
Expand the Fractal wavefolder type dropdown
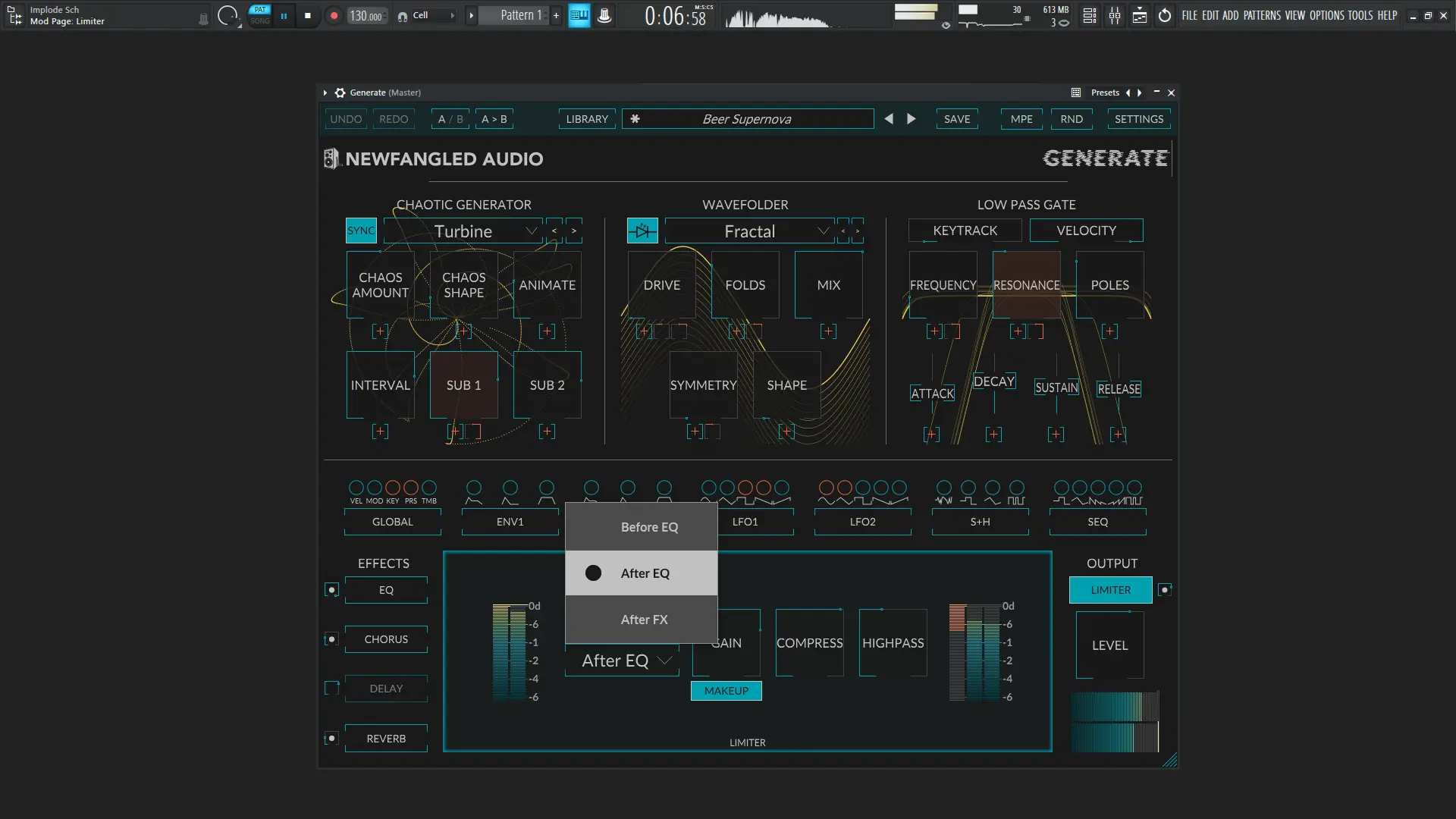749,231
